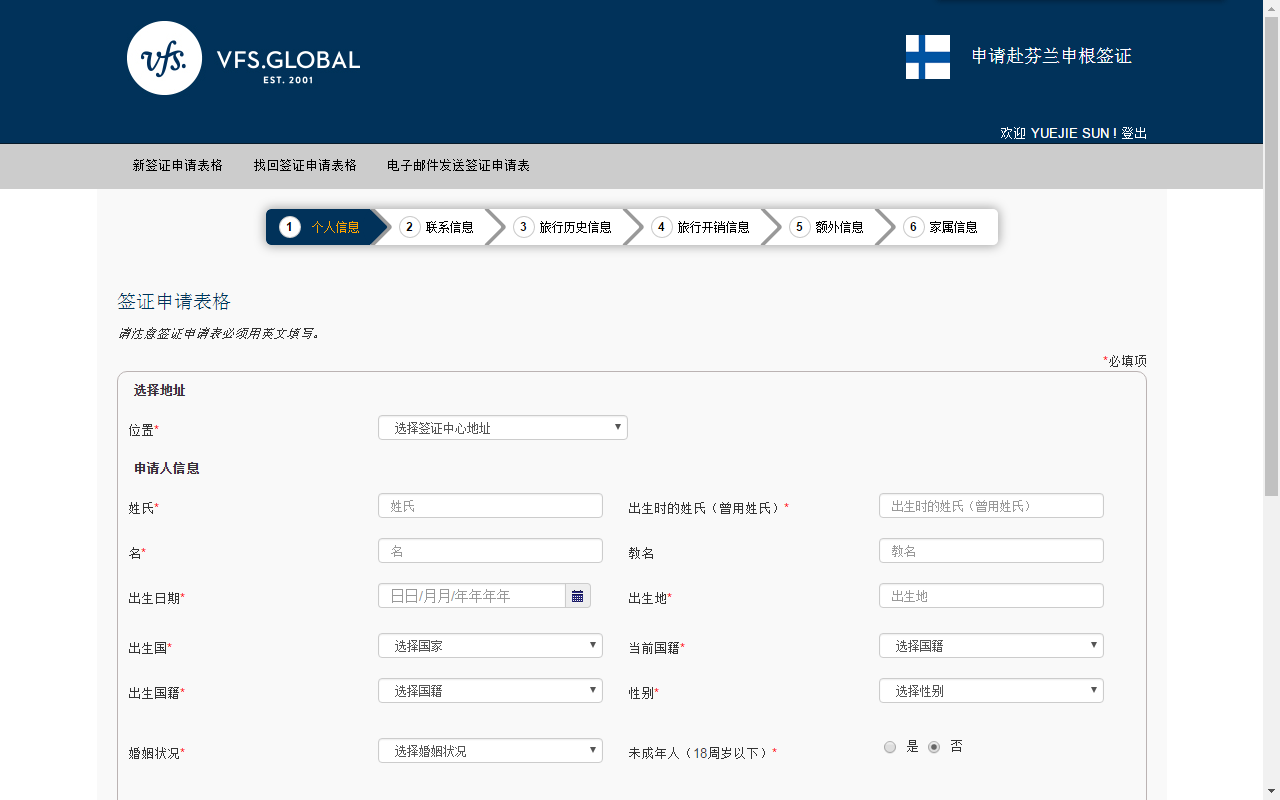Click the 名 given name input field
The image size is (1280, 800).
[x=490, y=551]
